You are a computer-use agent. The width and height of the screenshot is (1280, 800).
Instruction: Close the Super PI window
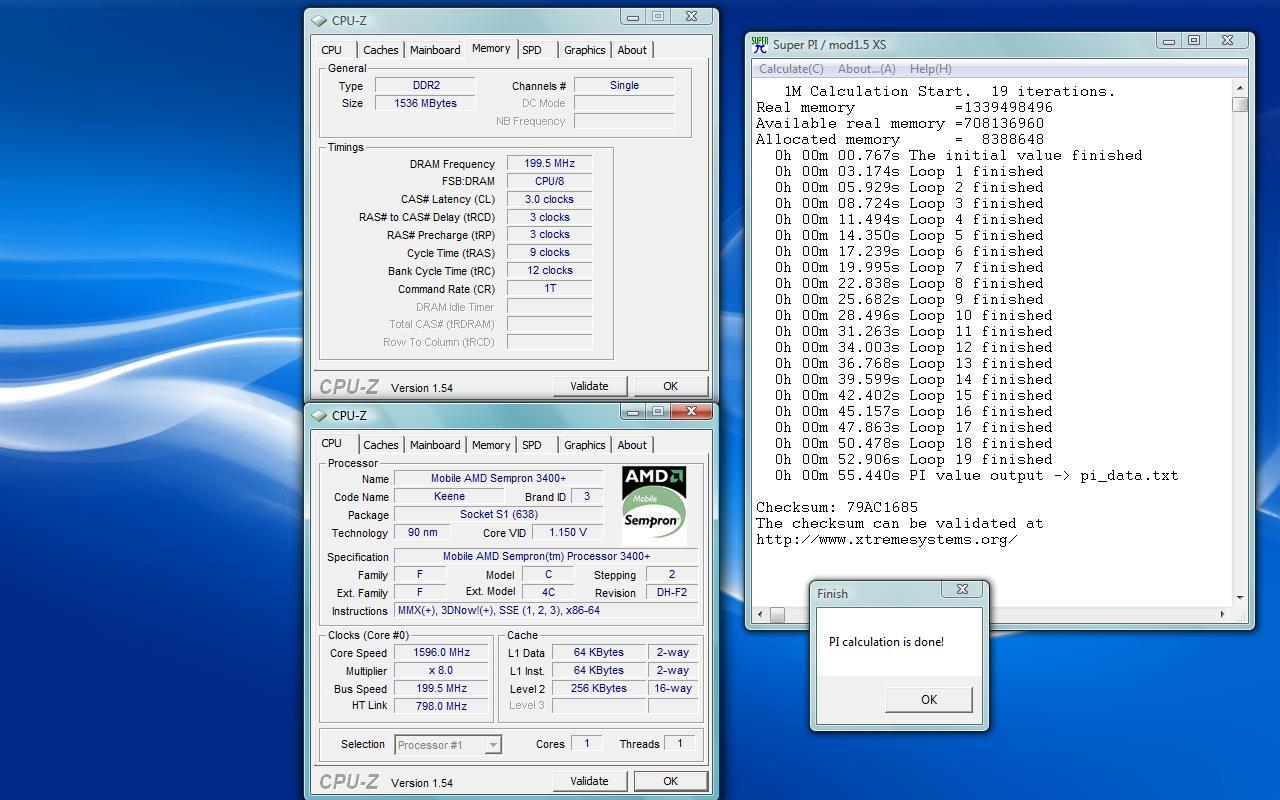point(1227,40)
